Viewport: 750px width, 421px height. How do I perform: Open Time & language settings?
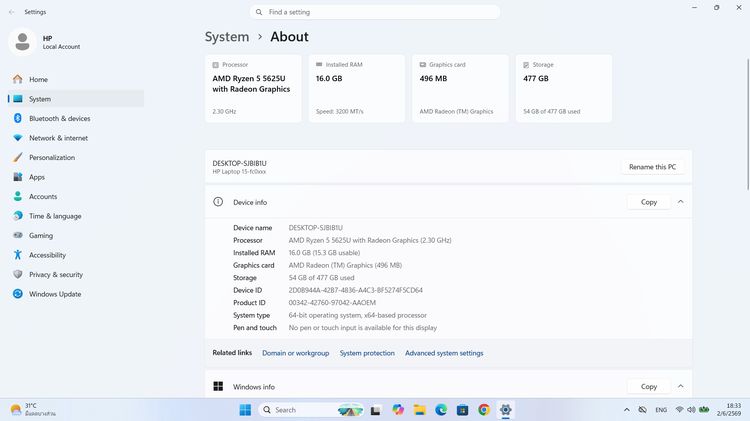(x=76, y=216)
